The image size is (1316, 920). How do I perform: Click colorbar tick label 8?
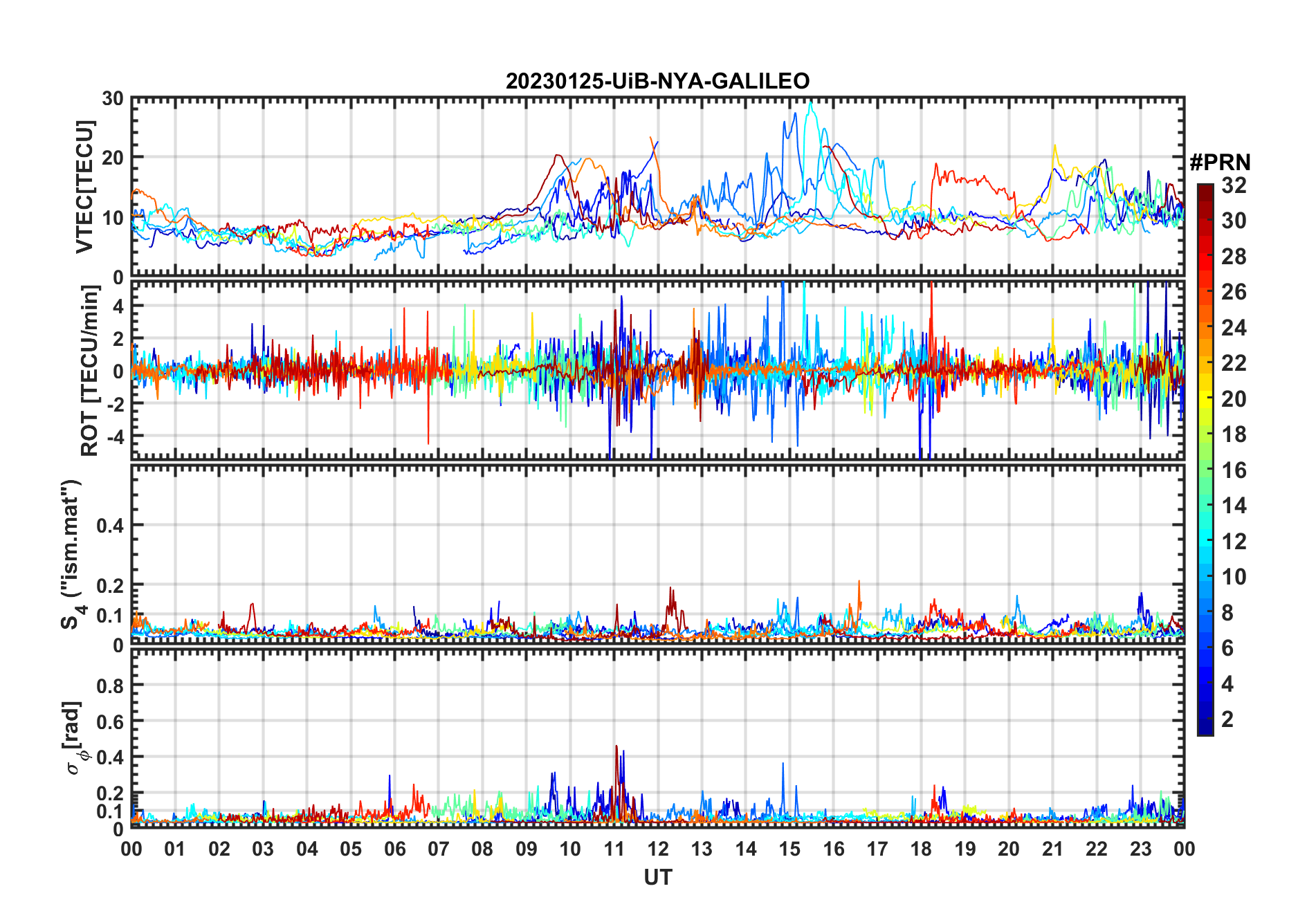[x=1227, y=613]
